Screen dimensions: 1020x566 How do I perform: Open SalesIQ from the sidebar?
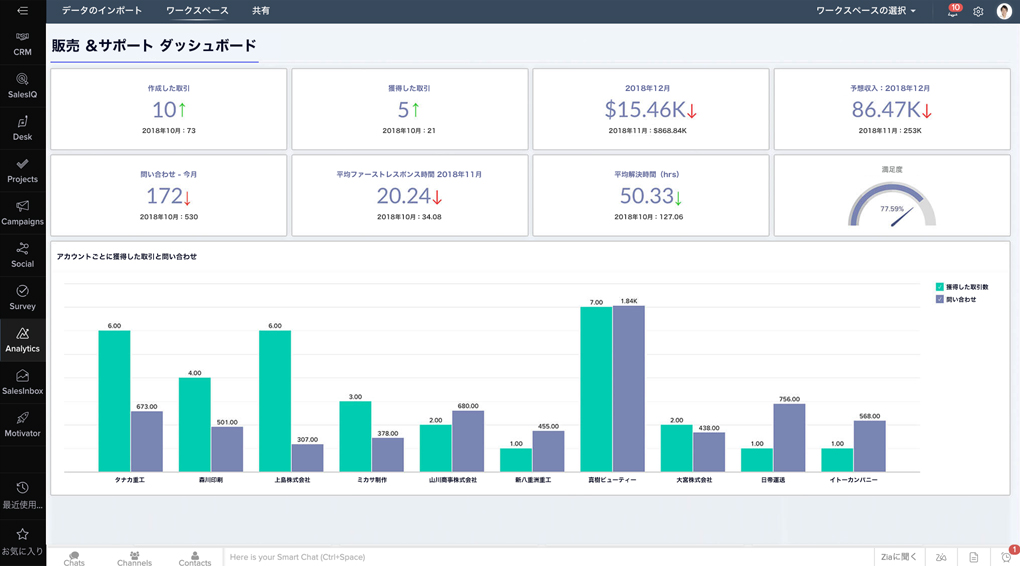coord(22,85)
